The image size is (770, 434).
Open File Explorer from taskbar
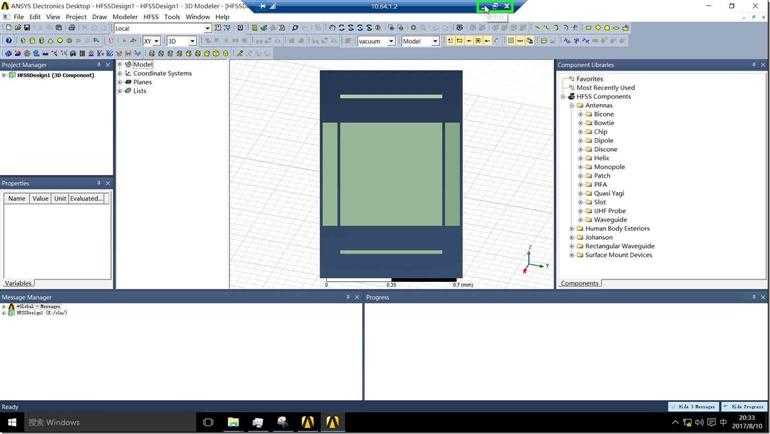[x=233, y=422]
